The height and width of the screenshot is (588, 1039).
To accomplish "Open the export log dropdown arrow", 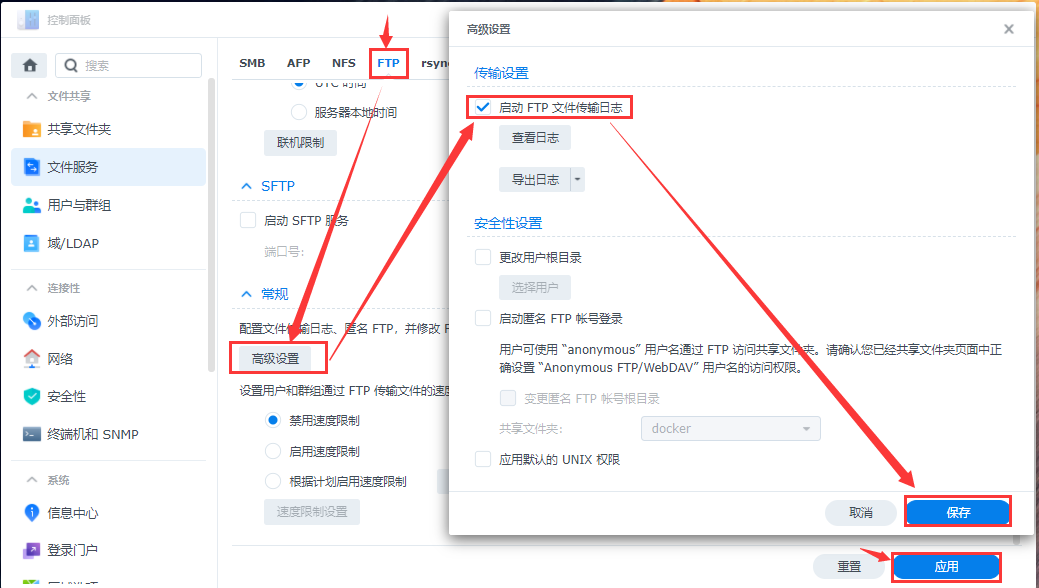I will click(x=577, y=178).
